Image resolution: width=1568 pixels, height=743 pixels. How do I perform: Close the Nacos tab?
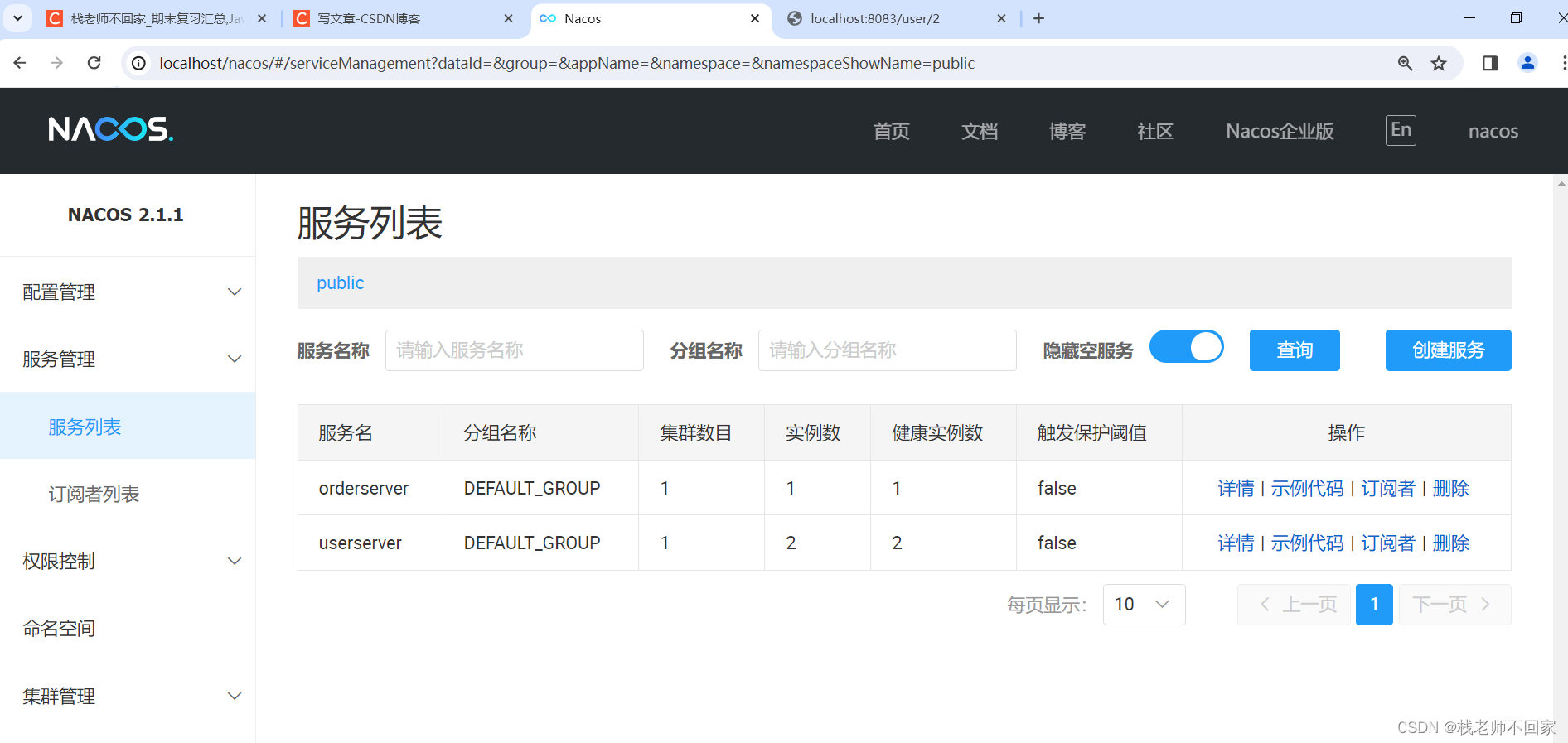click(x=755, y=18)
